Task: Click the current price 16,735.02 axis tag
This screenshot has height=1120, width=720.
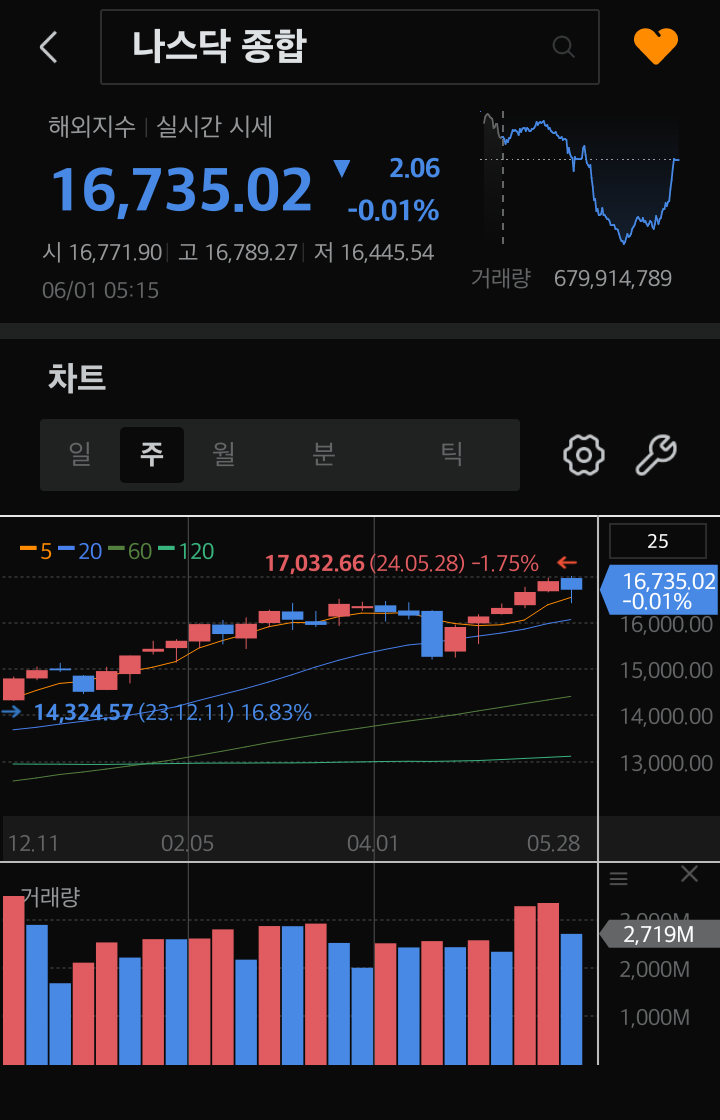Action: (x=659, y=591)
